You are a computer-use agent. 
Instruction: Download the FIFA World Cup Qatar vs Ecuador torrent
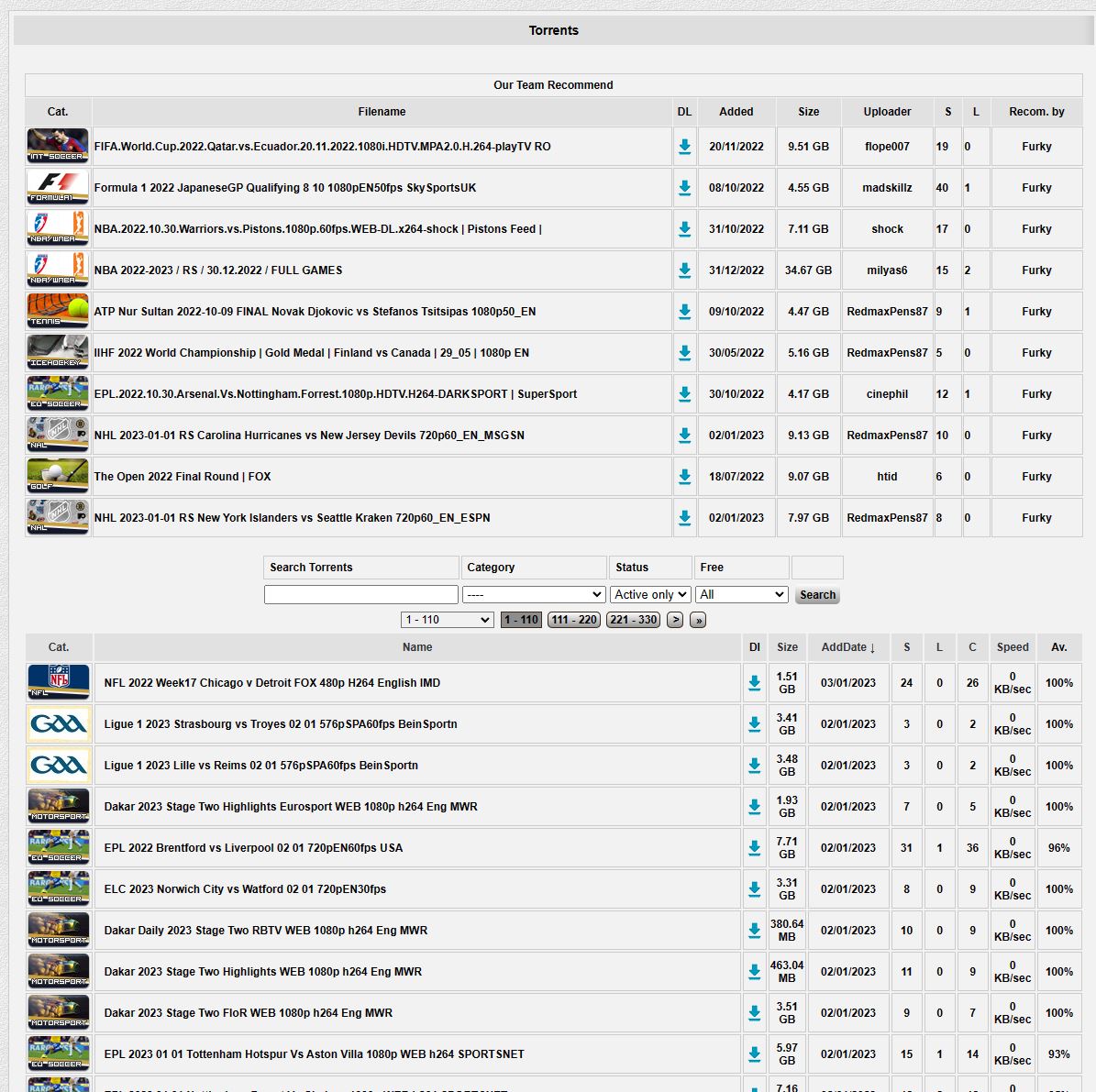684,147
